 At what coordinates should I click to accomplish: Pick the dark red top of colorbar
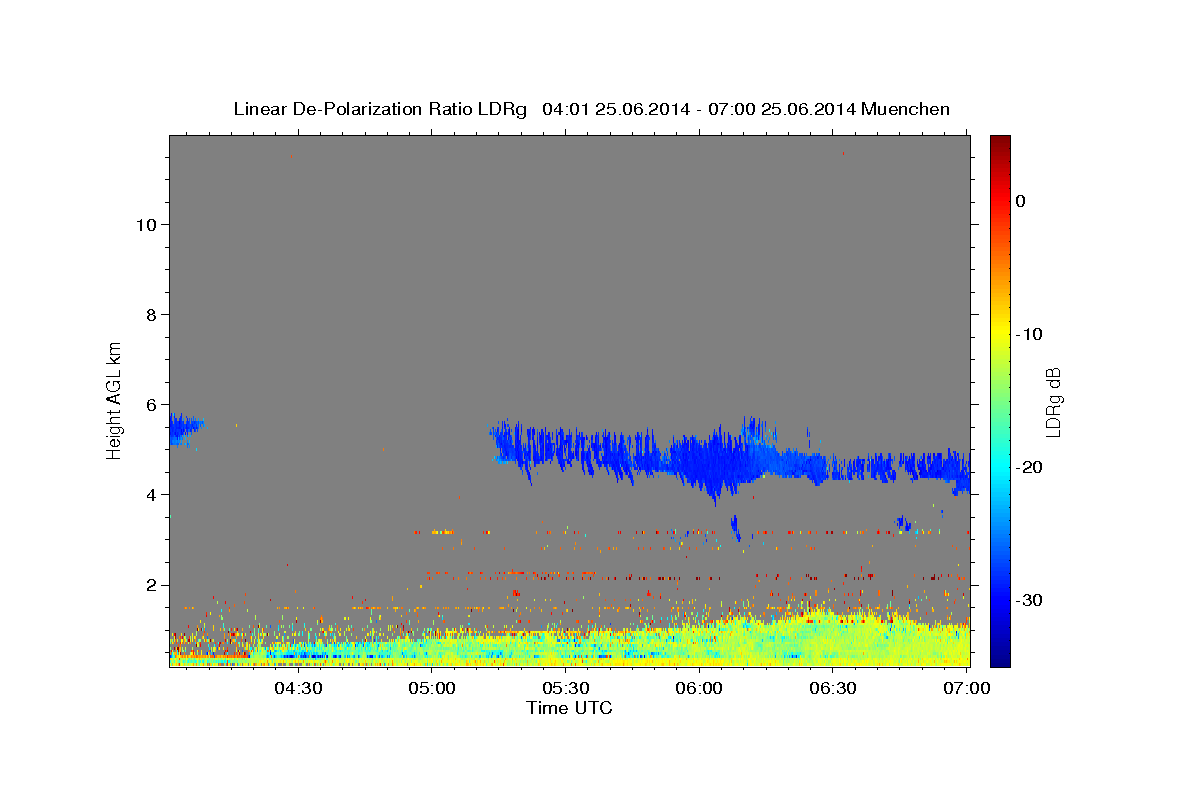(1000, 142)
